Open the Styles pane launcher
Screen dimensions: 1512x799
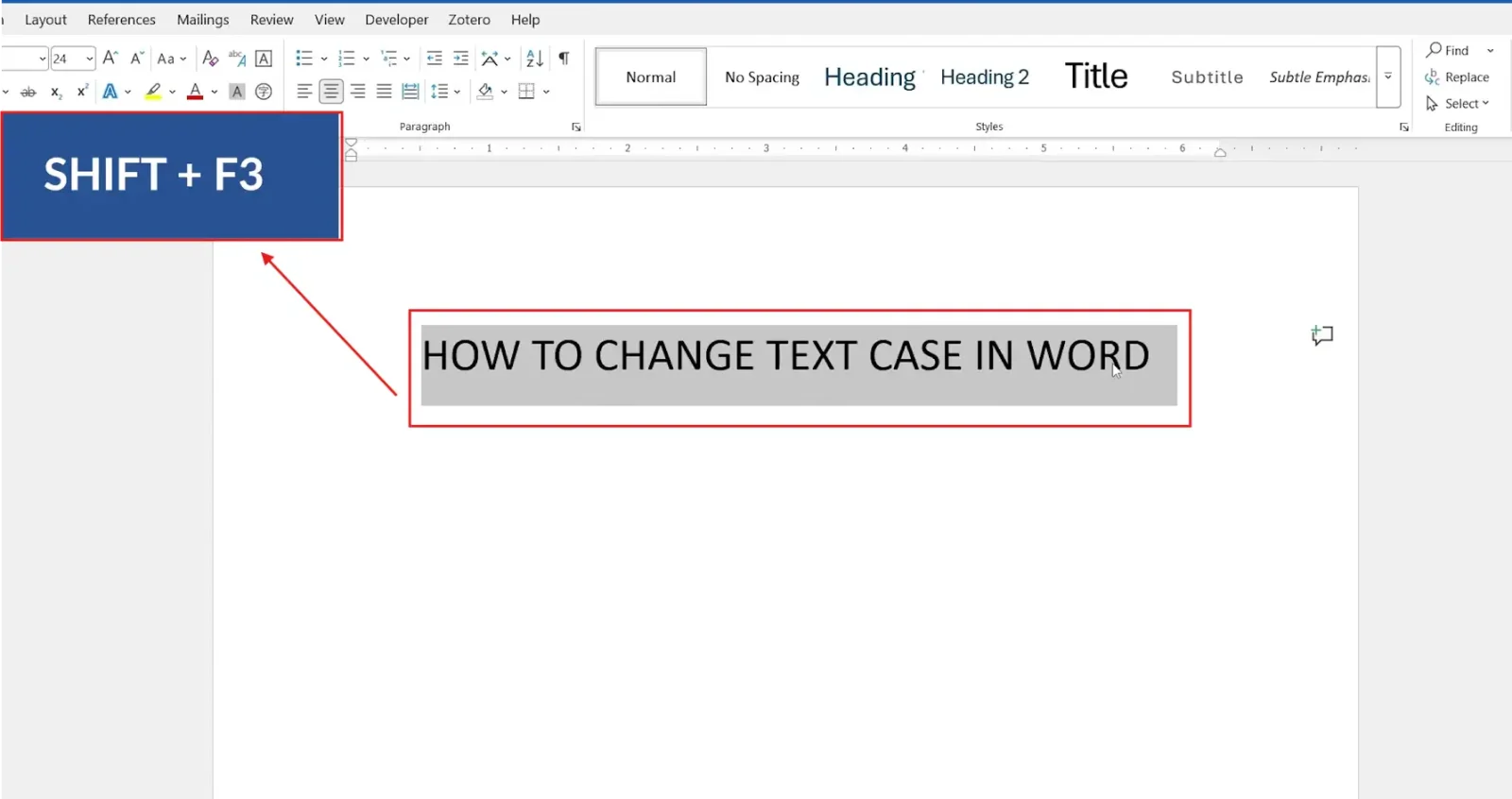coord(1404,127)
